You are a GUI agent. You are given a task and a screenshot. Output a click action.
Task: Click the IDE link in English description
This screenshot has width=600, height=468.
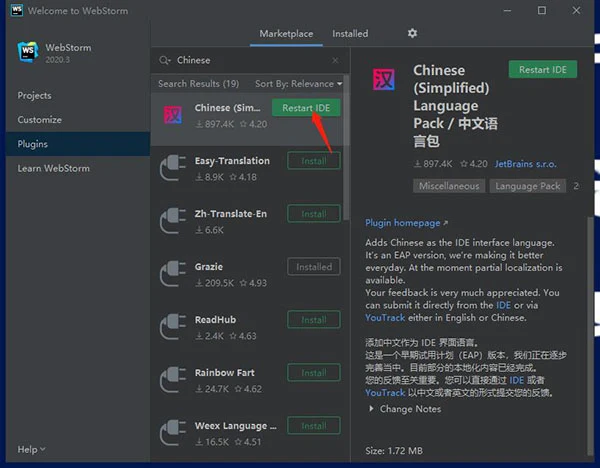(x=503, y=305)
